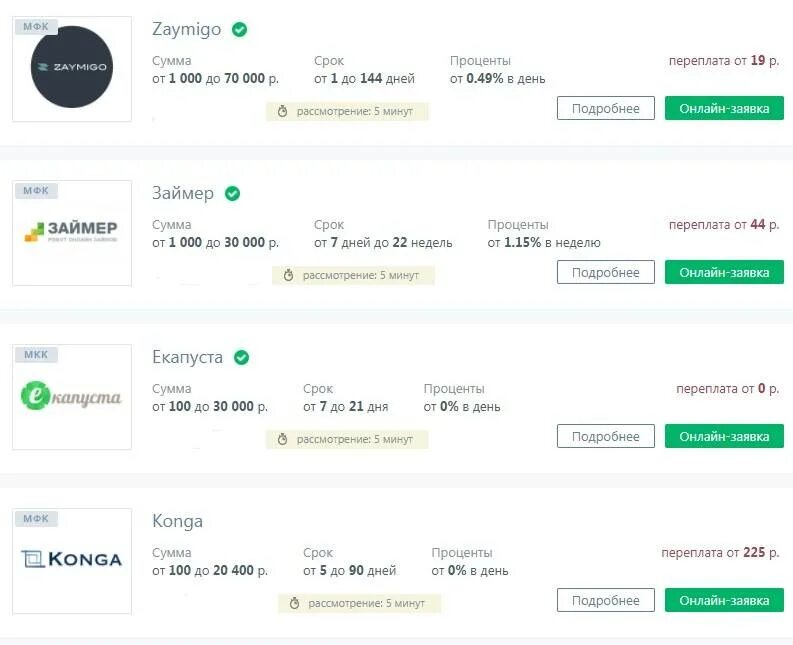Click the Konga logo image
Screen dimensions: 793x645
click(x=72, y=560)
